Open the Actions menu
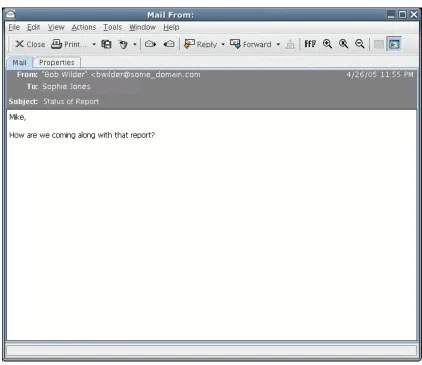Image resolution: width=422 pixels, height=365 pixels. pyautogui.click(x=84, y=27)
